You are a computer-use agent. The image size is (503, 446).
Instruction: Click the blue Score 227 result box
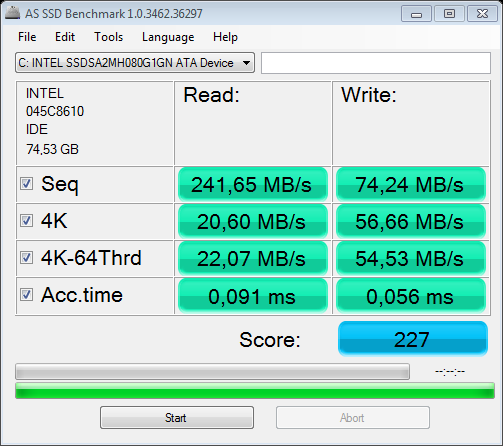[413, 339]
